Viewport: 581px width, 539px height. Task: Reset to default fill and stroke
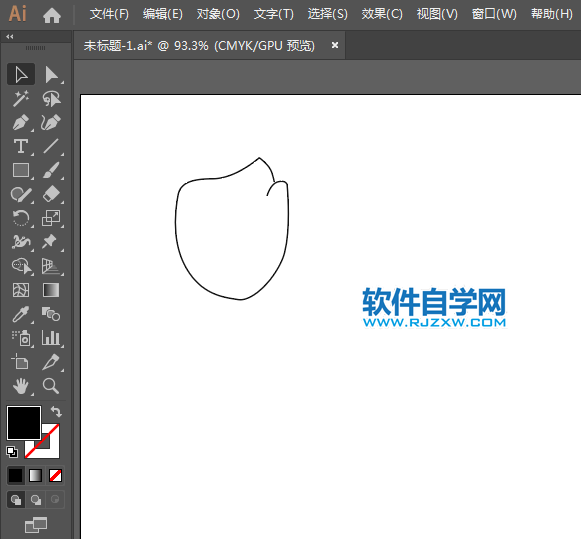click(x=12, y=452)
